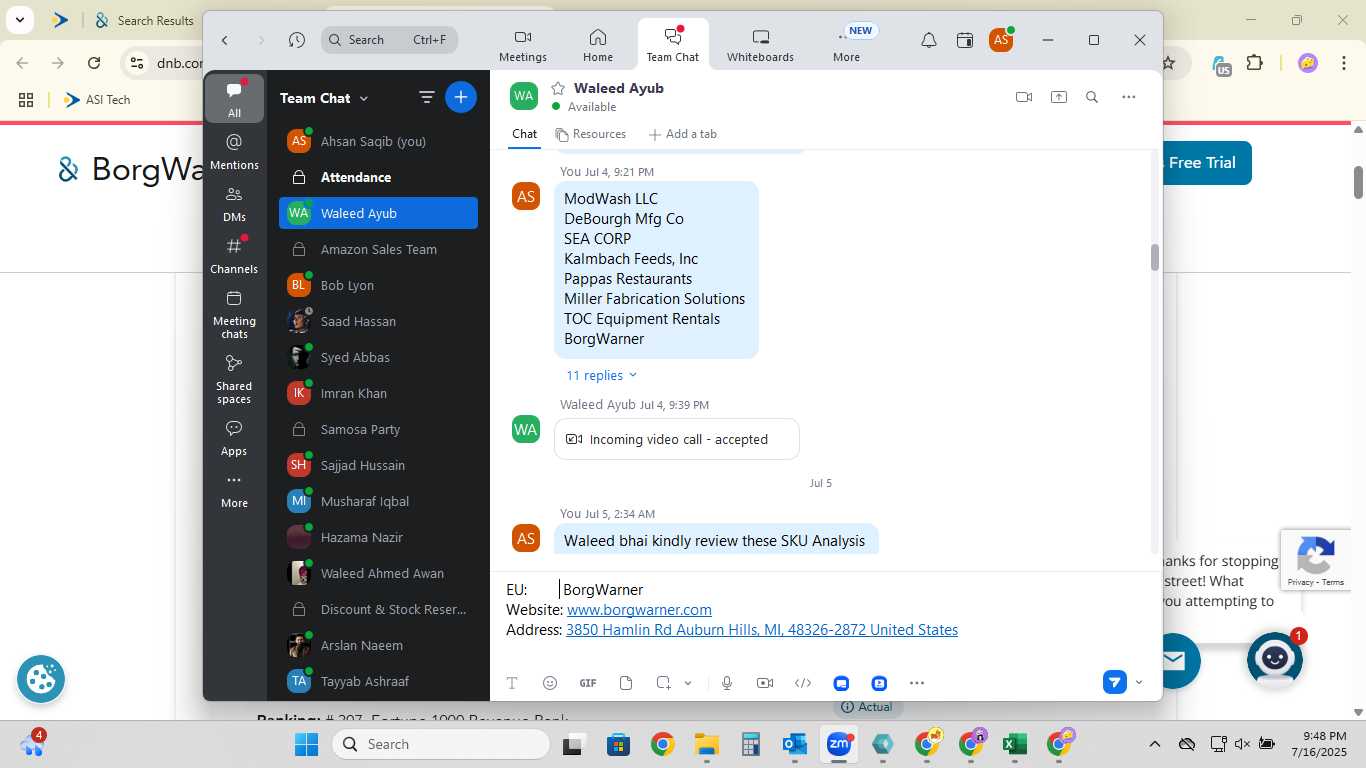This screenshot has height=768, width=1366.
Task: Click the notifications bell icon
Action: click(x=929, y=40)
